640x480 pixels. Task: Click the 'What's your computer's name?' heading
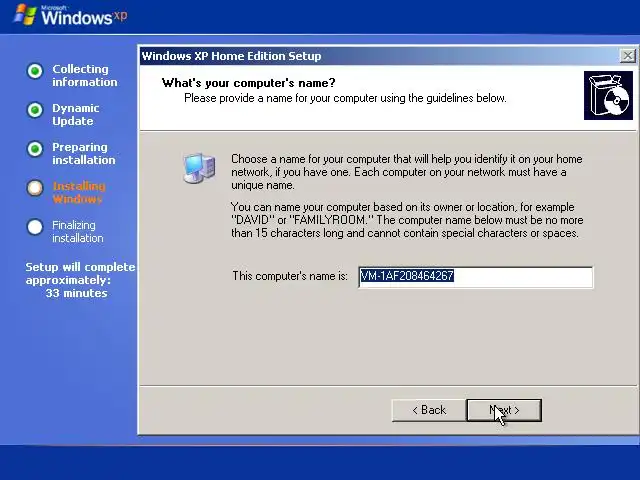(x=249, y=83)
